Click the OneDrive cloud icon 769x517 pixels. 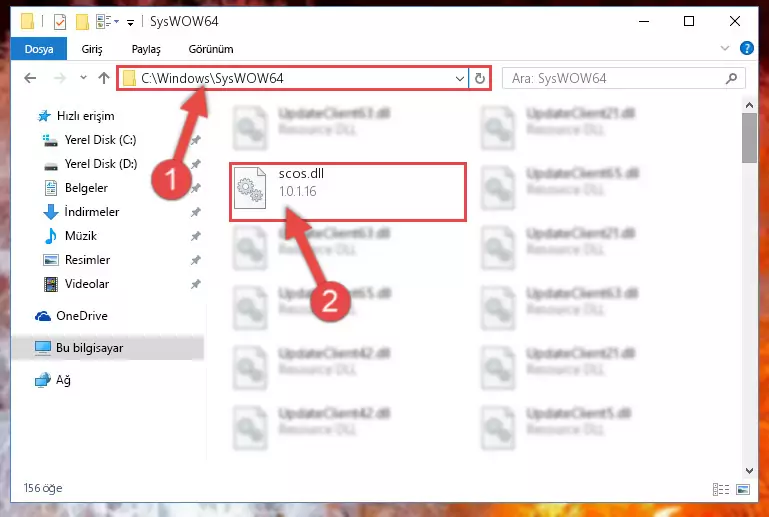[43, 316]
